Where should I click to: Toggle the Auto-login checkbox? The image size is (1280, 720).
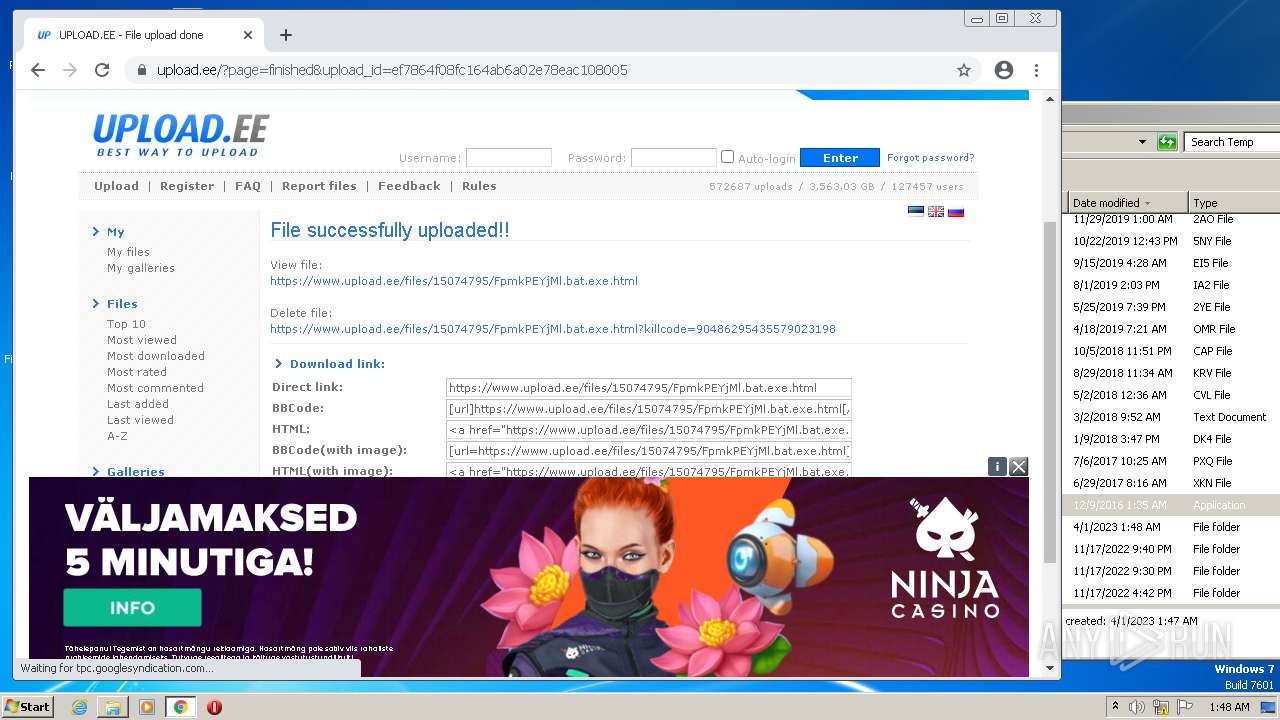[x=728, y=157]
